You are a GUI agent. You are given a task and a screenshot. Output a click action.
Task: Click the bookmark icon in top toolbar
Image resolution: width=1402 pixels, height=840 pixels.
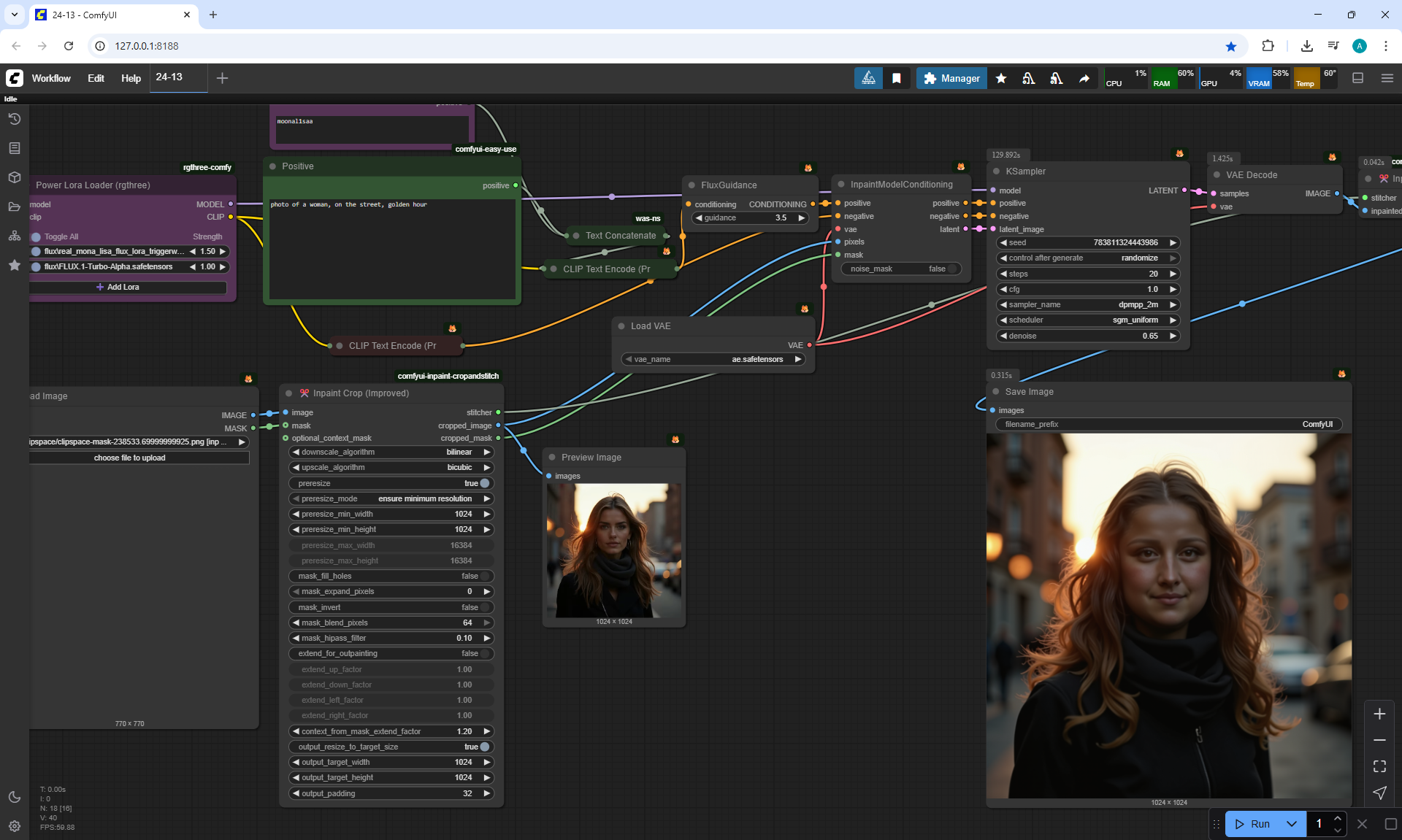coord(896,78)
